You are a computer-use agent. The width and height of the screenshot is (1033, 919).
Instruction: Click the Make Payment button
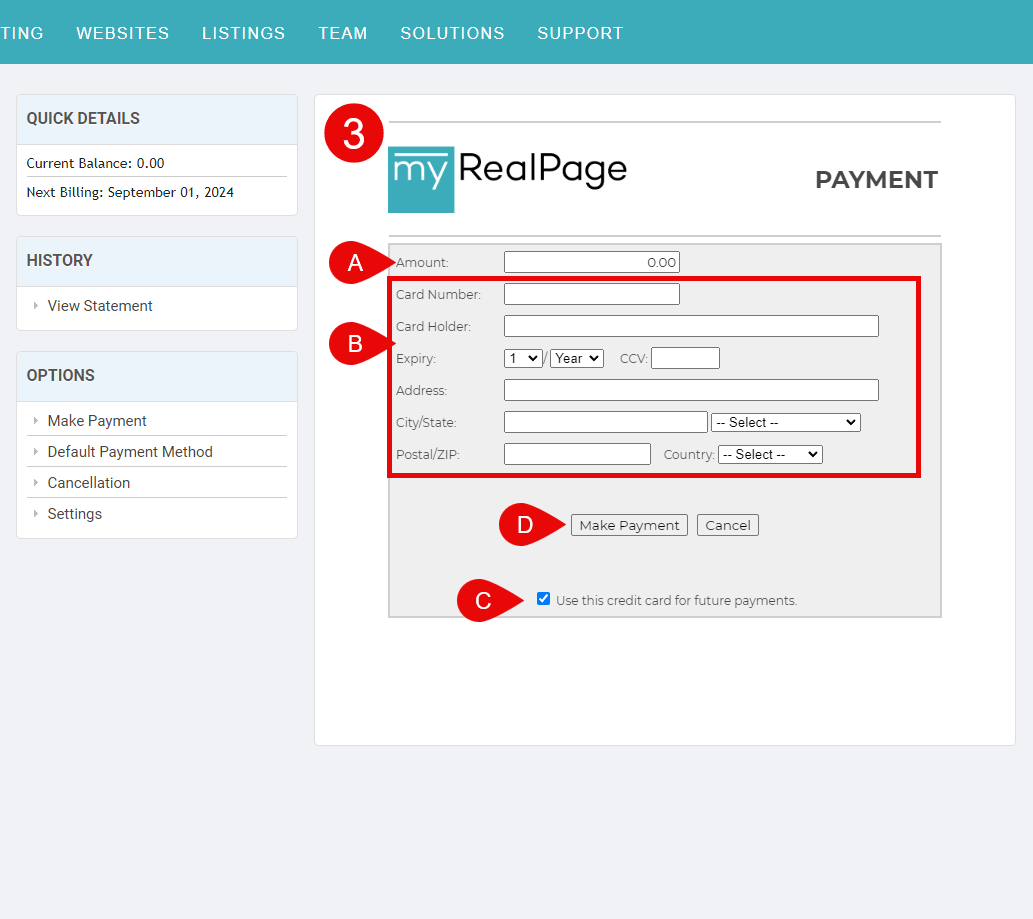pos(629,525)
